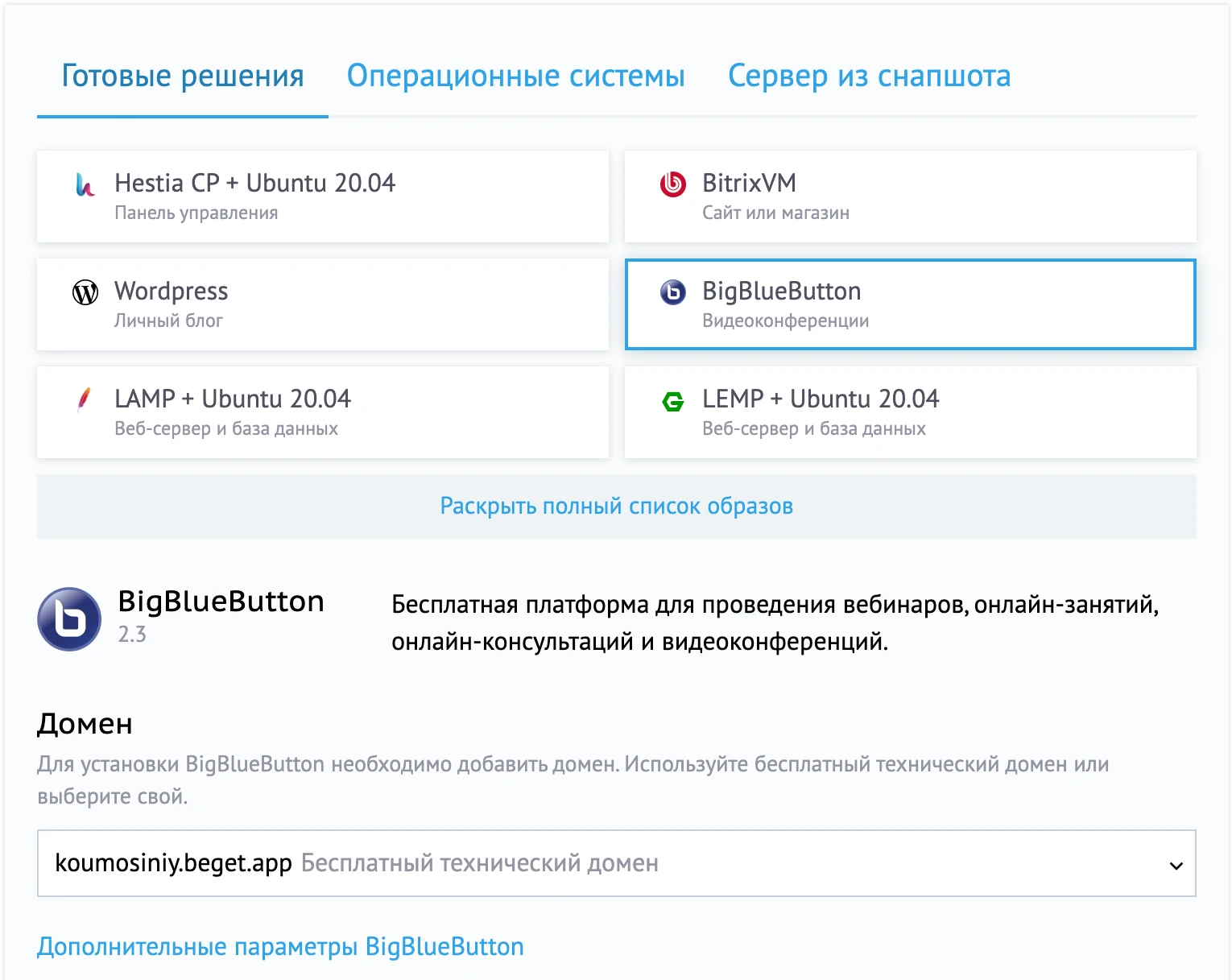The image size is (1232, 980).
Task: Click the BitrixVM red icon
Action: click(671, 184)
